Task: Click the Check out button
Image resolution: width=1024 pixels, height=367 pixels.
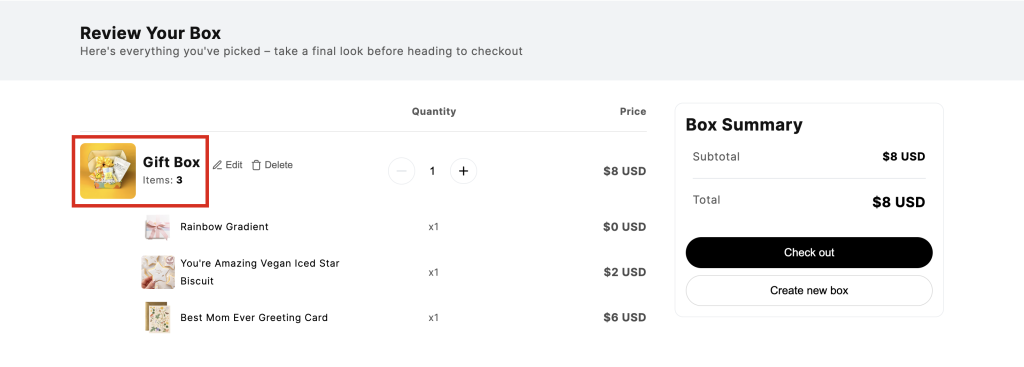Action: pyautogui.click(x=809, y=253)
